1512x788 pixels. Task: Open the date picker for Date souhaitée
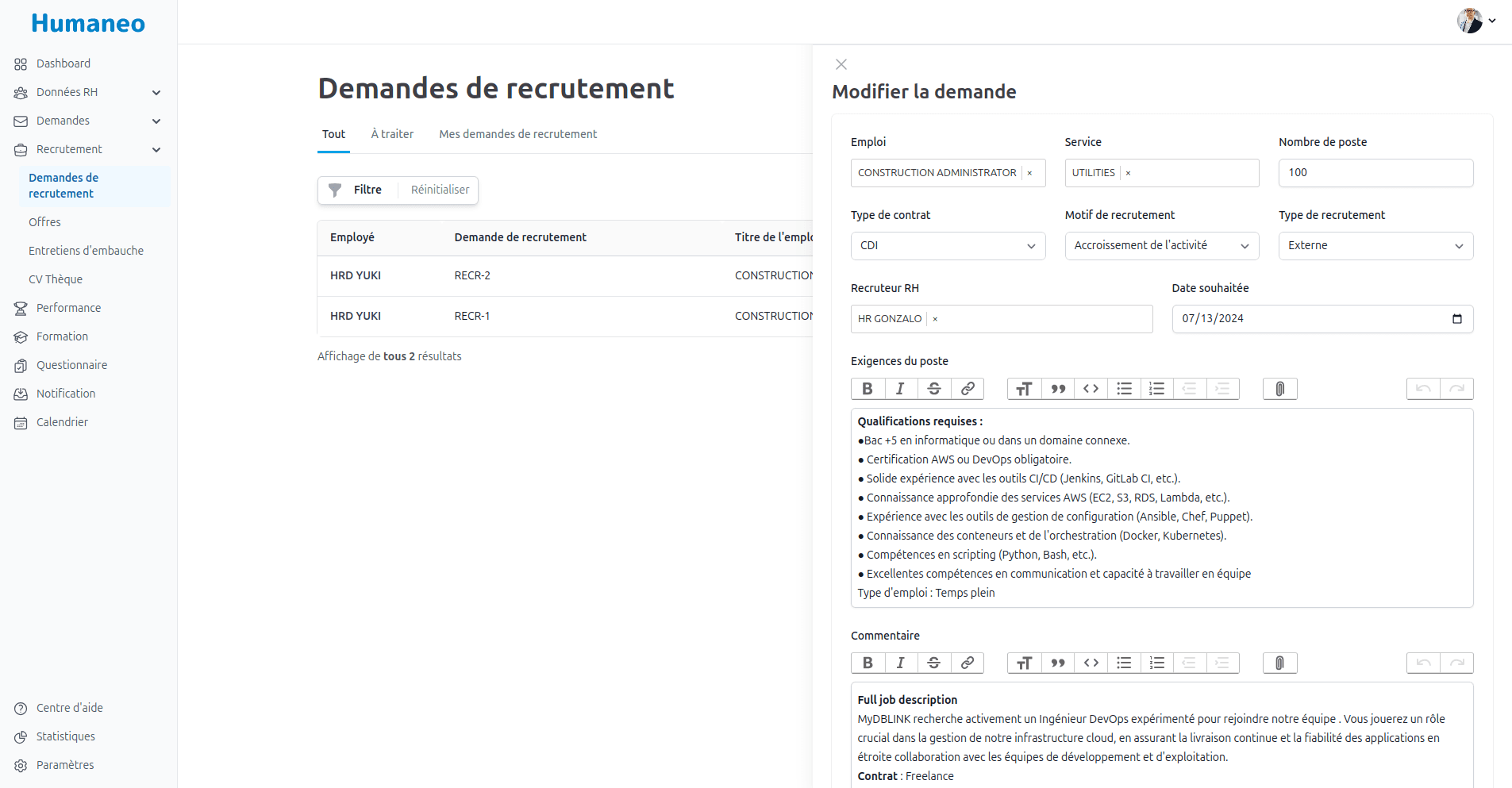[1457, 319]
